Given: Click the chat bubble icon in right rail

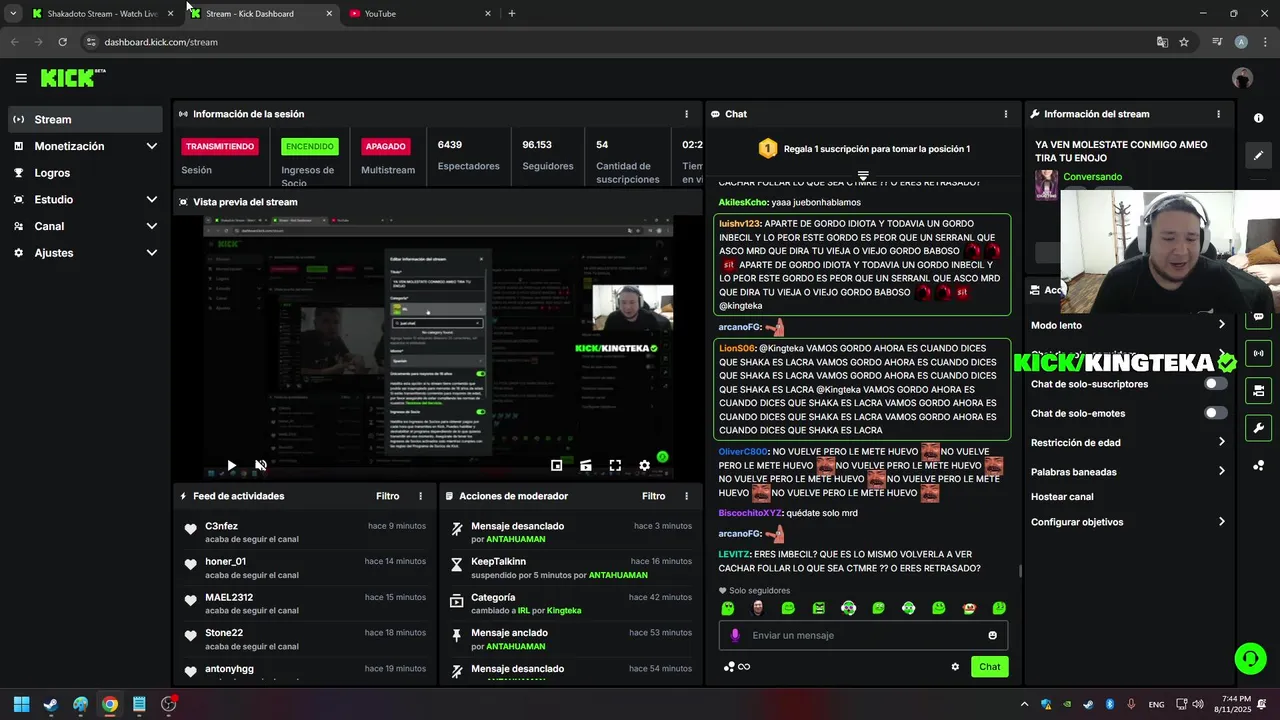Looking at the screenshot, I should pyautogui.click(x=1258, y=317).
